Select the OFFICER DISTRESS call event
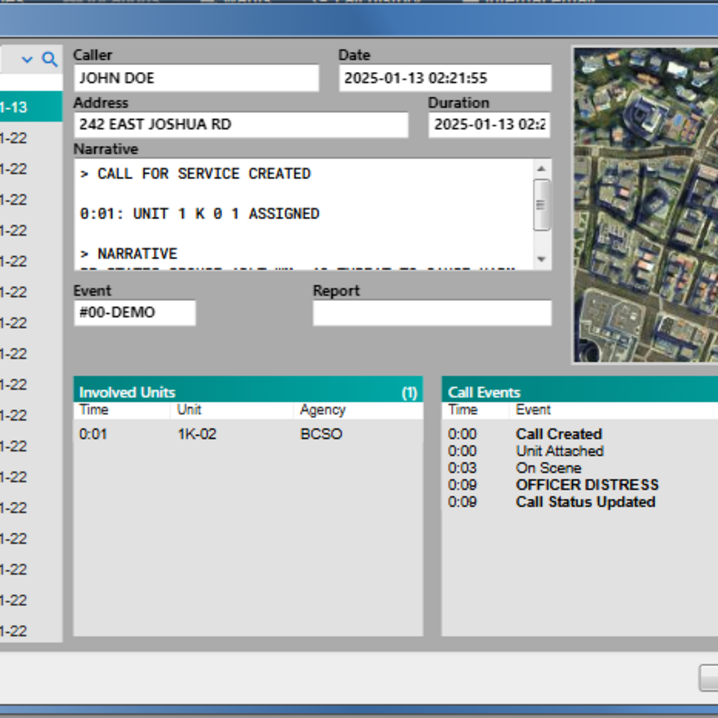Image resolution: width=718 pixels, height=718 pixels. [587, 485]
